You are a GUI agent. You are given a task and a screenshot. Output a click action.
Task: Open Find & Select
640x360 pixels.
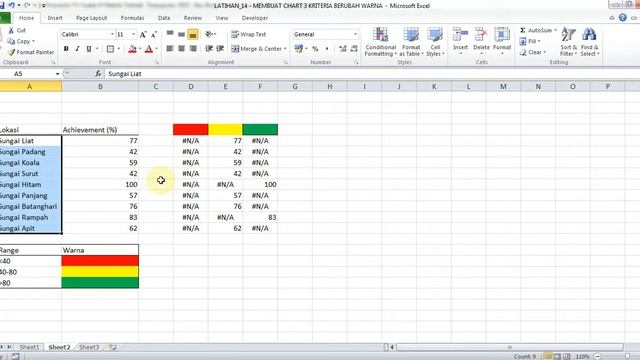point(589,42)
